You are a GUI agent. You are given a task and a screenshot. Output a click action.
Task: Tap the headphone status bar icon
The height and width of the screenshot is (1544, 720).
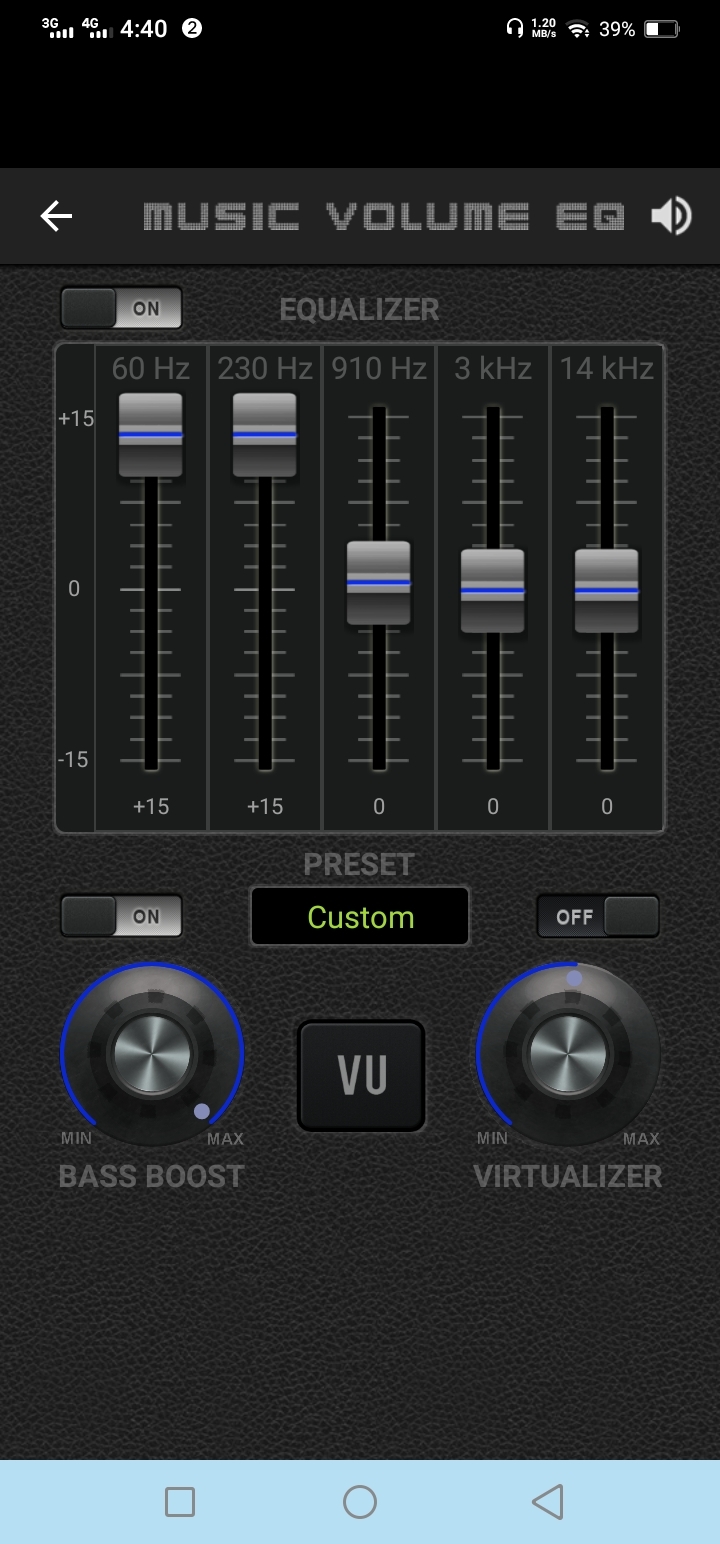pos(515,29)
